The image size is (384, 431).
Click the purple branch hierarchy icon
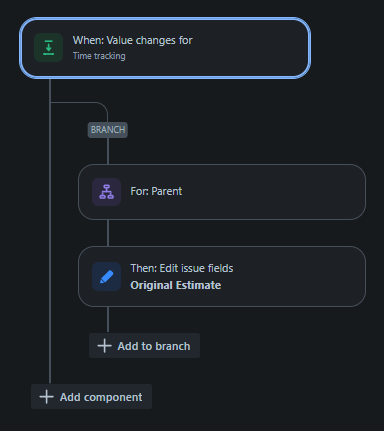[107, 192]
